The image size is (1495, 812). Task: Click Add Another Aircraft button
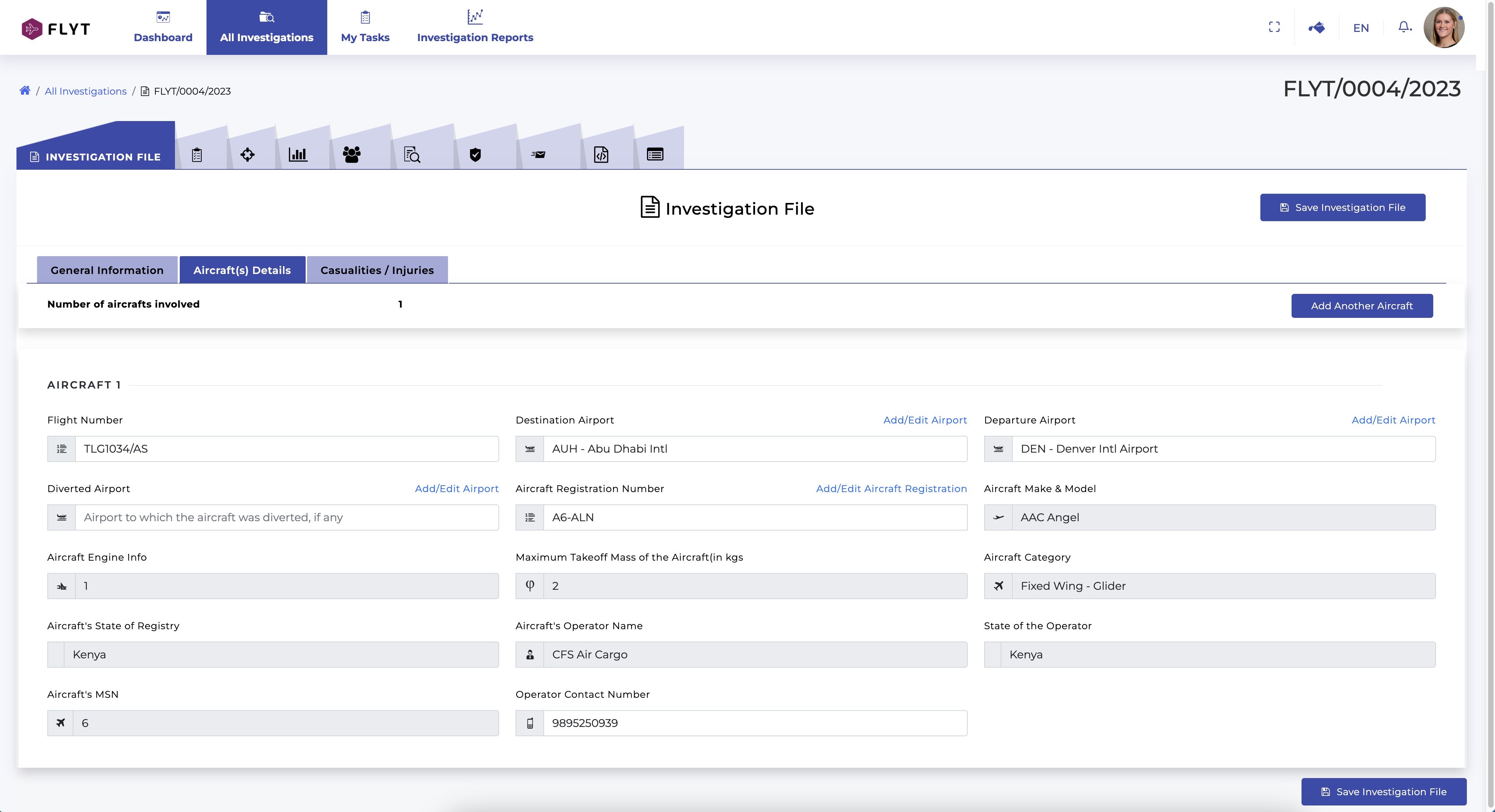point(1362,306)
